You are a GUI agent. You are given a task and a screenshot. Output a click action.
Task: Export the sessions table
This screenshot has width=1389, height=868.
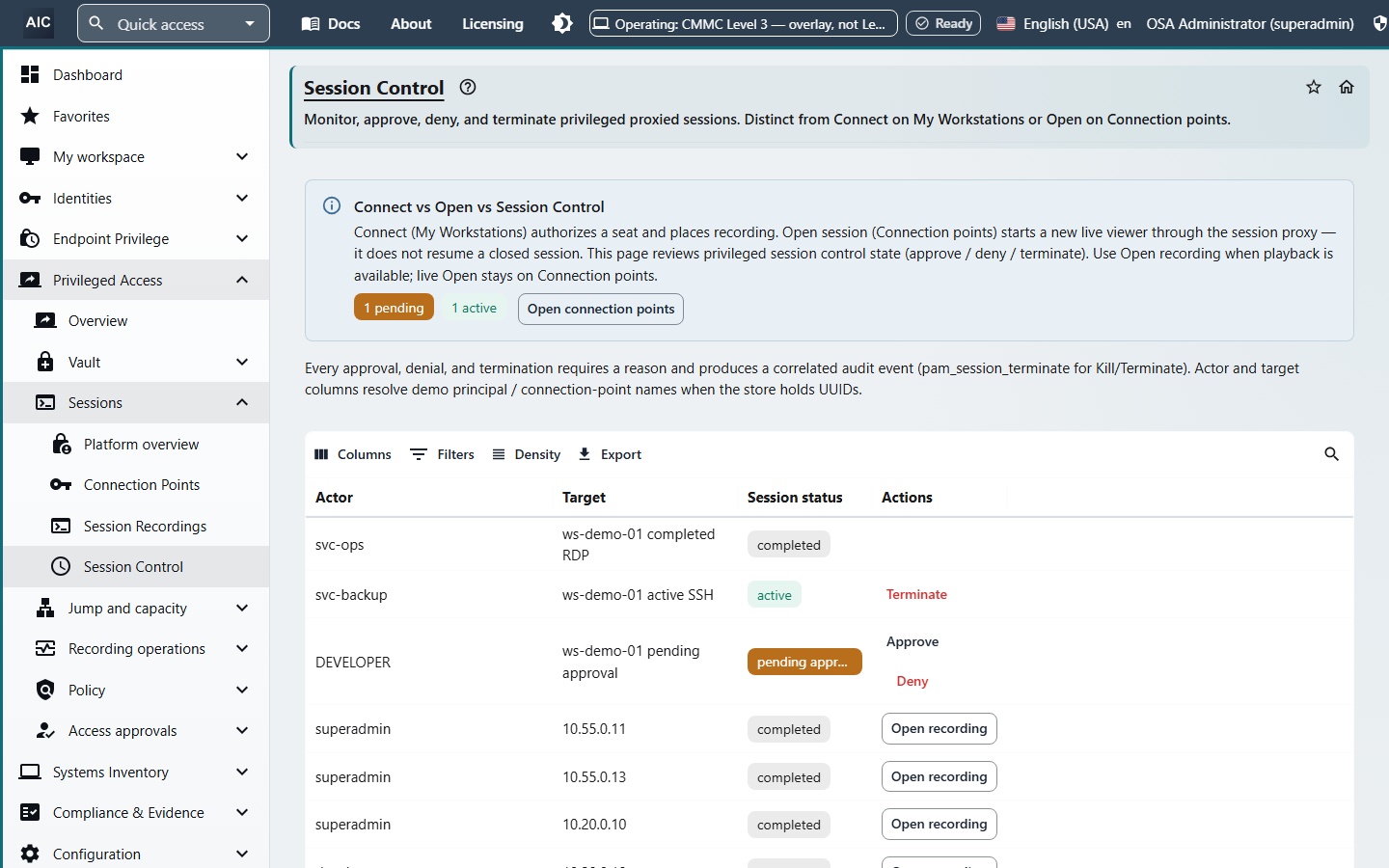(x=610, y=454)
